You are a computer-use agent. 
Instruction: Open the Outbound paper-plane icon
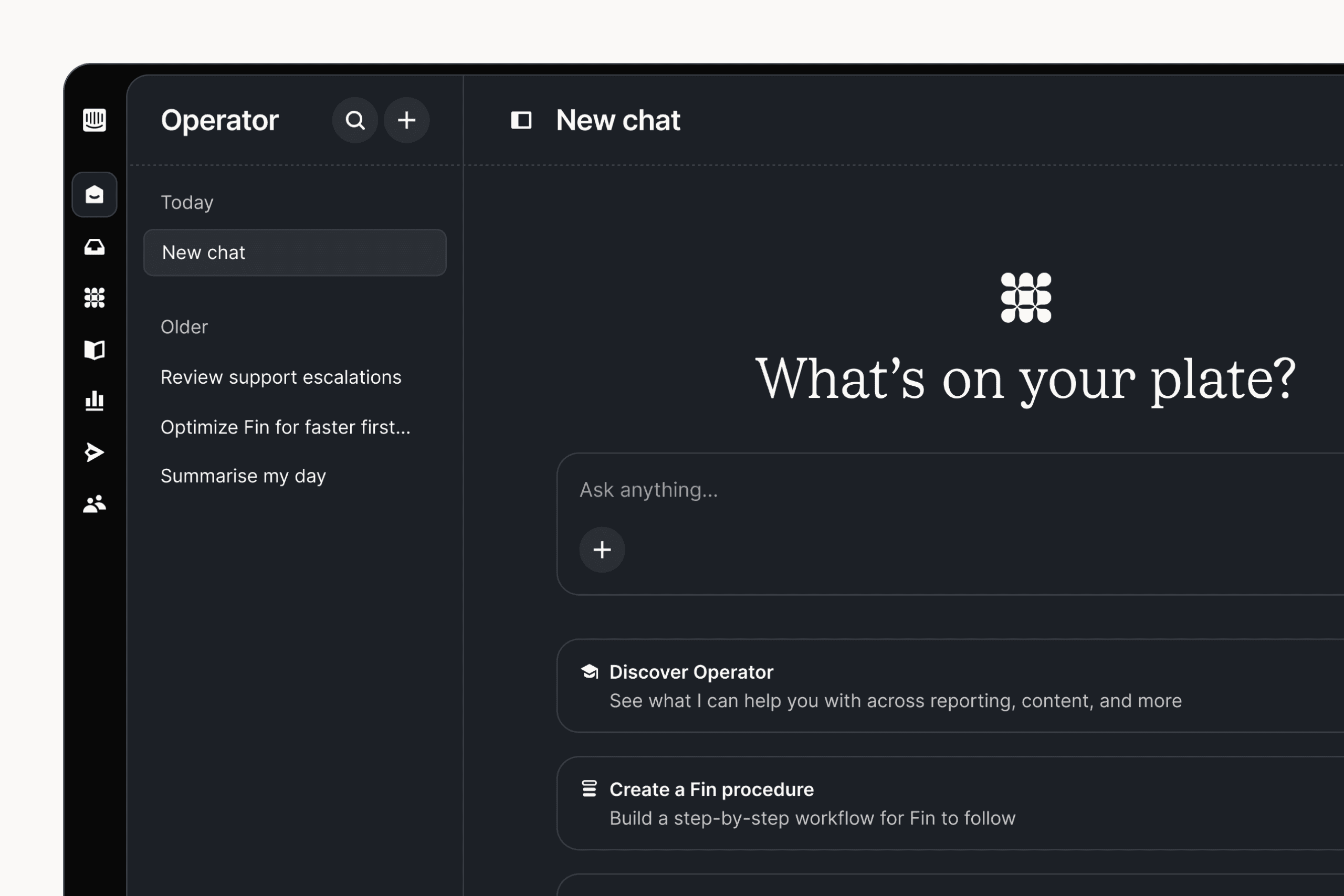94,452
